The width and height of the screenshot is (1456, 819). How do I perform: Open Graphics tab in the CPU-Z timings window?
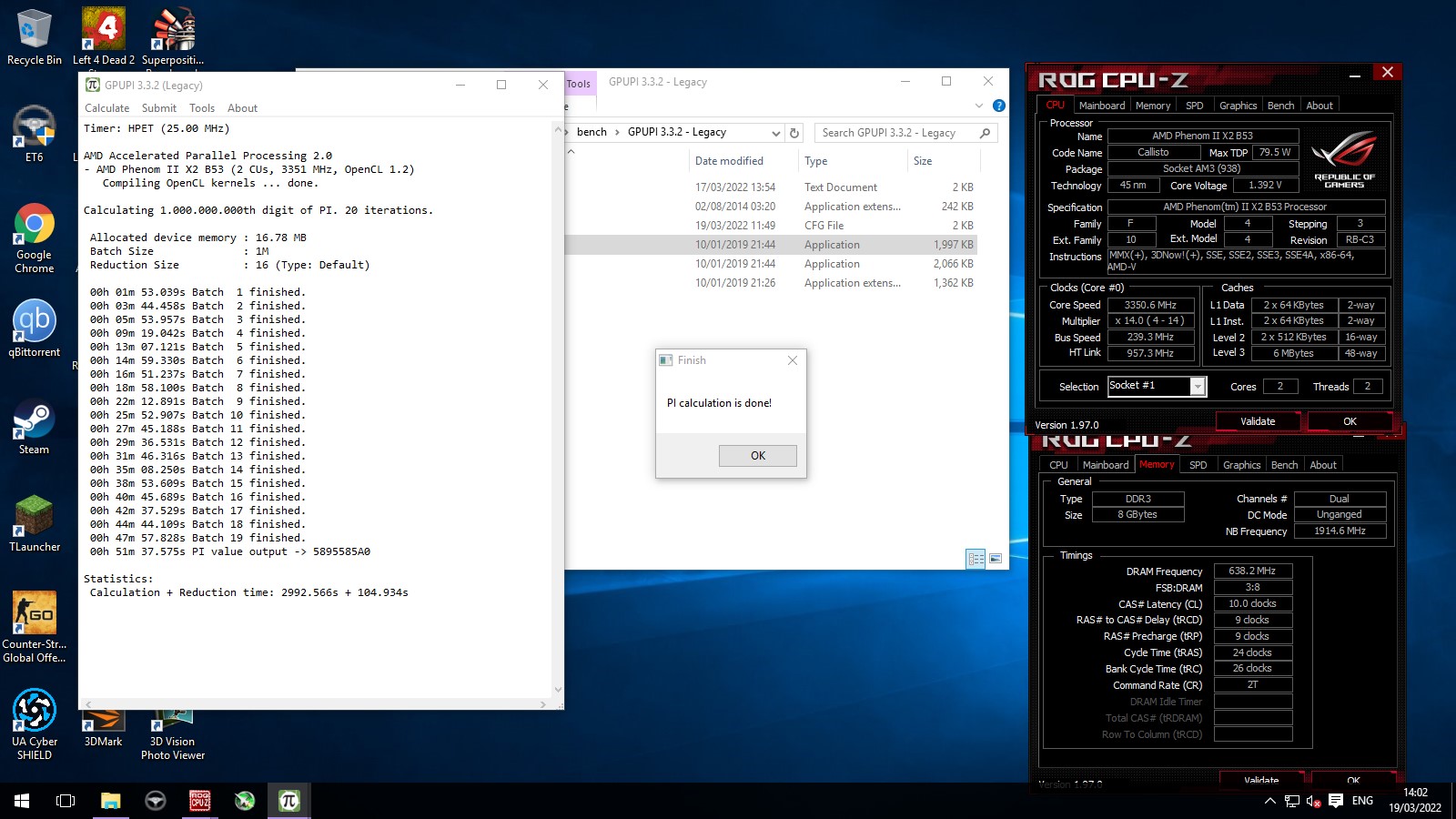[1241, 465]
